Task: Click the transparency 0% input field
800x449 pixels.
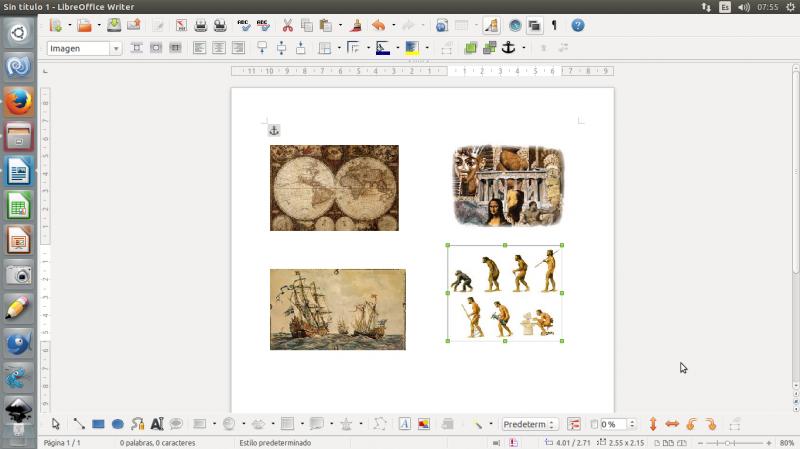Action: point(613,424)
